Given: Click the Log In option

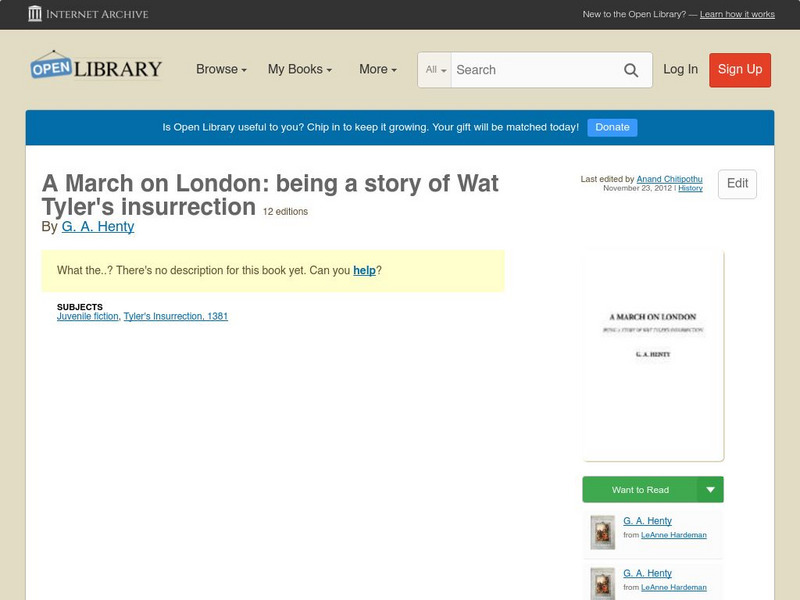Looking at the screenshot, I should point(680,70).
